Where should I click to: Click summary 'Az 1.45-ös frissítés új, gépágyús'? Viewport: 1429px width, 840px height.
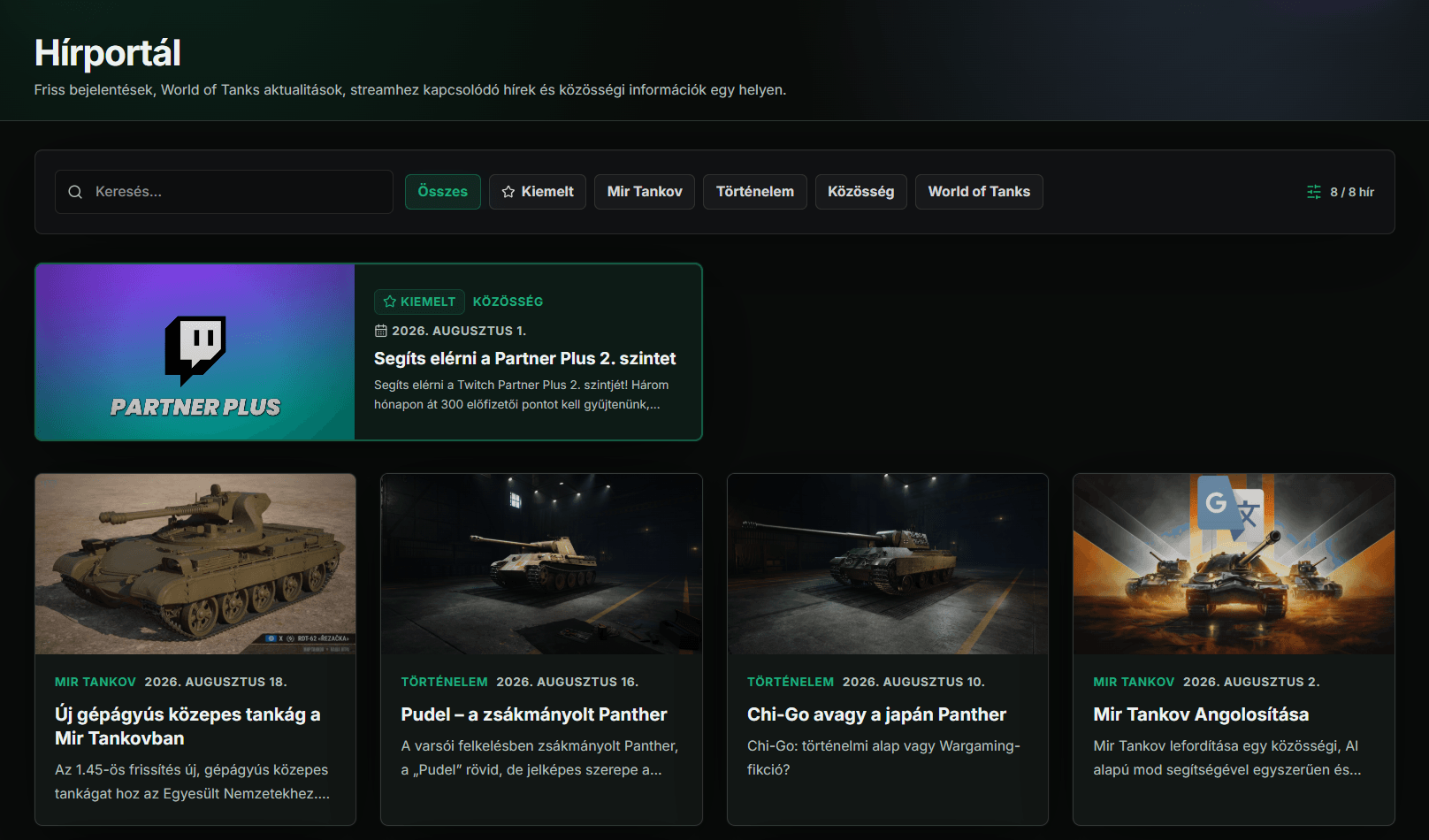pos(192,782)
